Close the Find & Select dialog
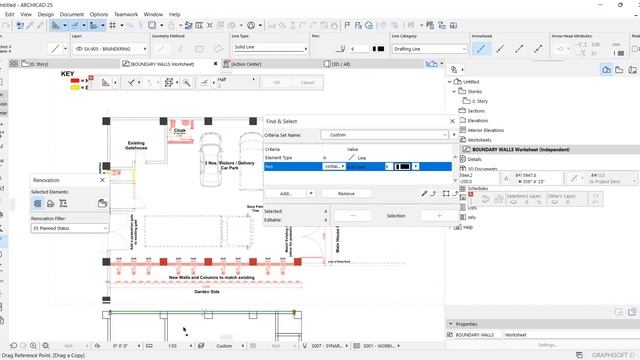Screen dimensions: 640x360 point(452,121)
